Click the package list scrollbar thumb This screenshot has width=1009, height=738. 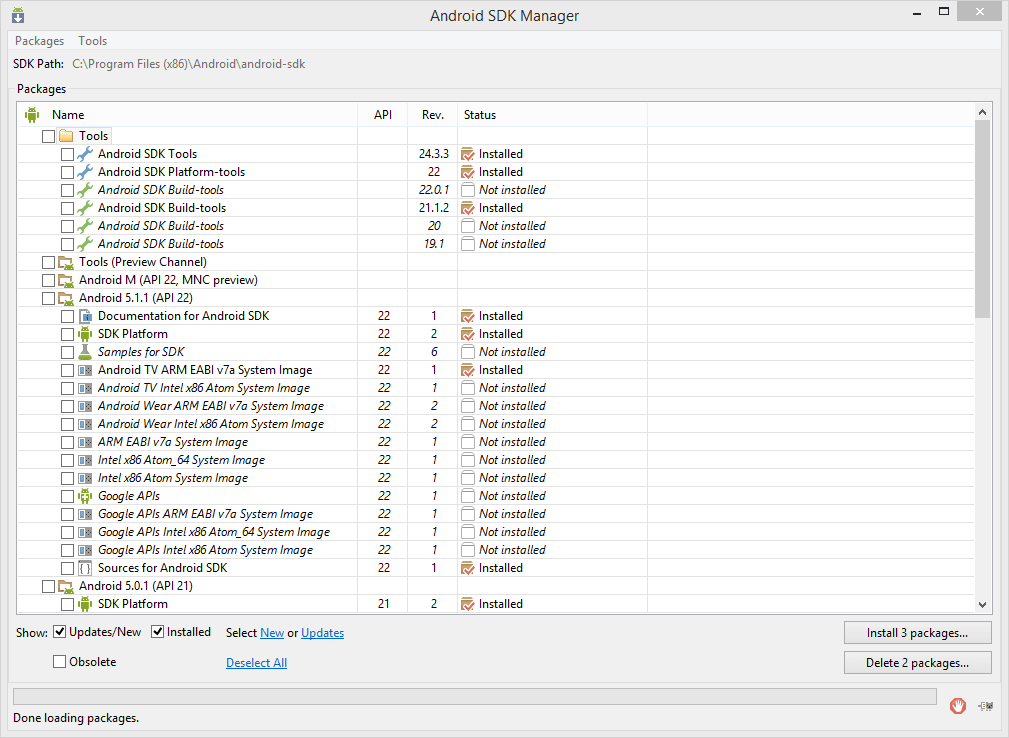(x=982, y=219)
